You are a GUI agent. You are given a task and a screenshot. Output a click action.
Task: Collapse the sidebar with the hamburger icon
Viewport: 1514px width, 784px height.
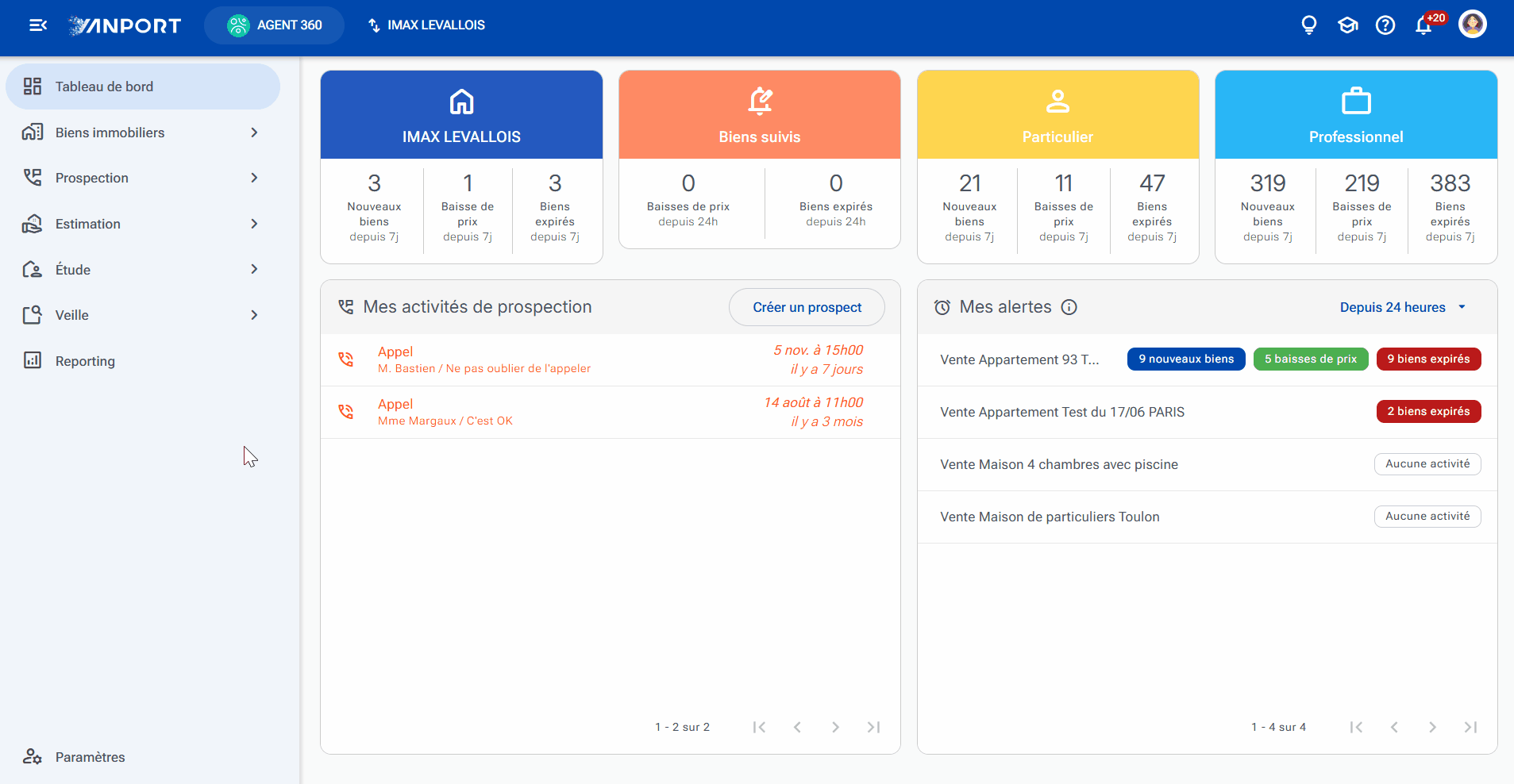(x=38, y=25)
